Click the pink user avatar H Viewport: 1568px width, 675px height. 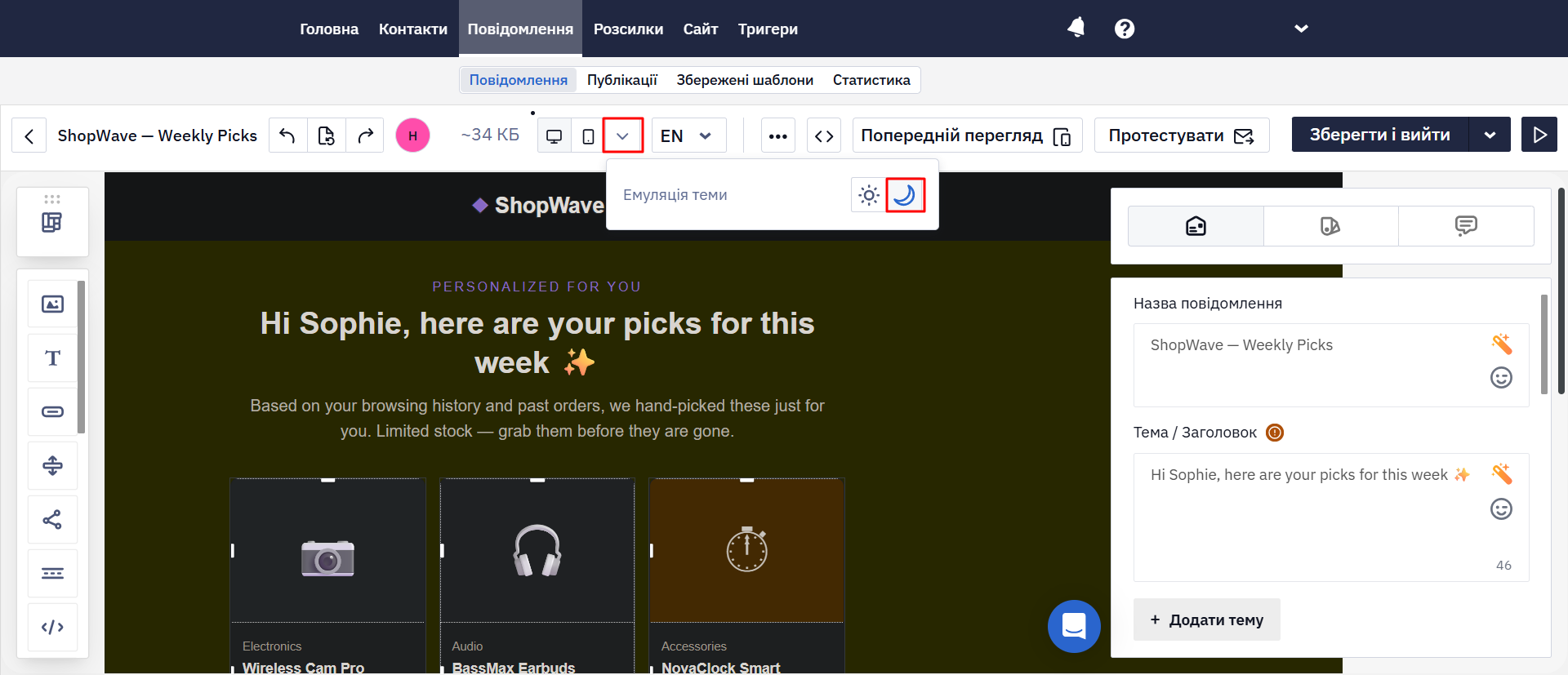click(x=412, y=135)
